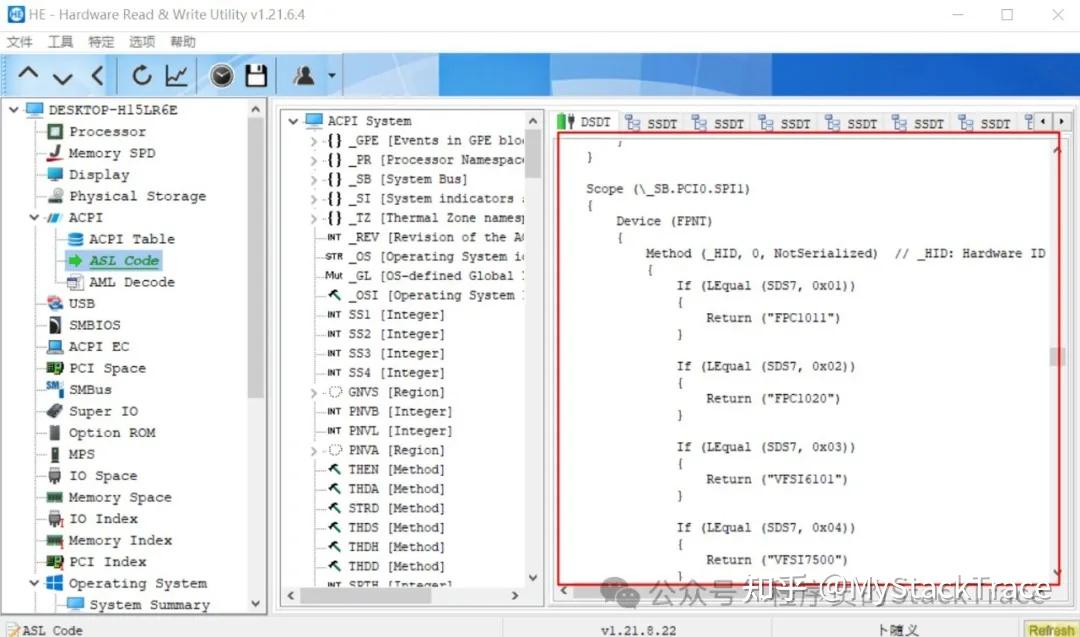Open the 帮助 menu
Viewport: 1080px width, 637px height.
[183, 42]
